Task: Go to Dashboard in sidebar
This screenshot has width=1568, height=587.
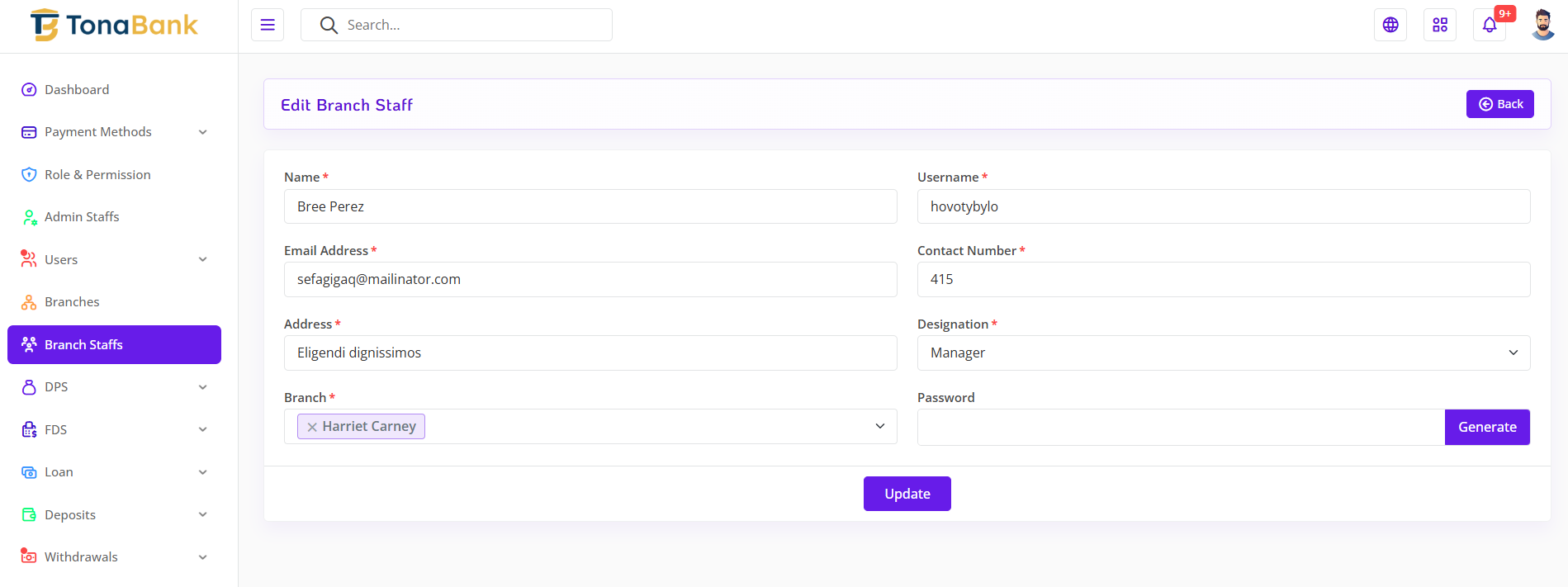Action: coord(77,90)
